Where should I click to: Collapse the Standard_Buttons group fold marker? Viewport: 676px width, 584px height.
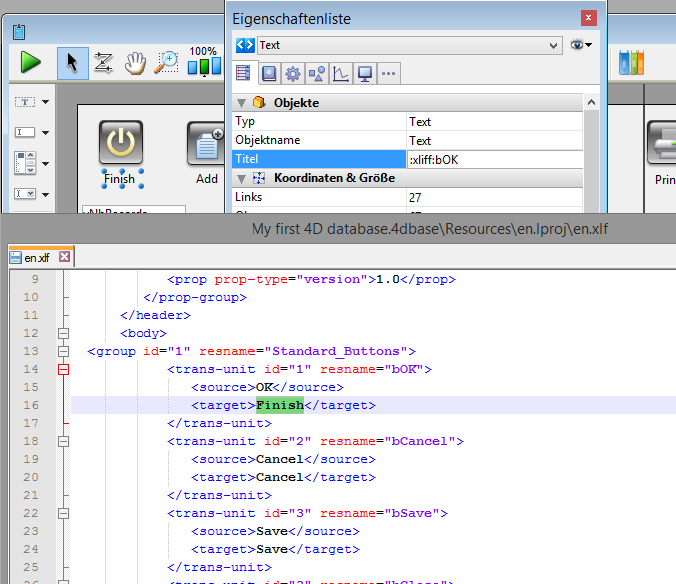(x=62, y=351)
